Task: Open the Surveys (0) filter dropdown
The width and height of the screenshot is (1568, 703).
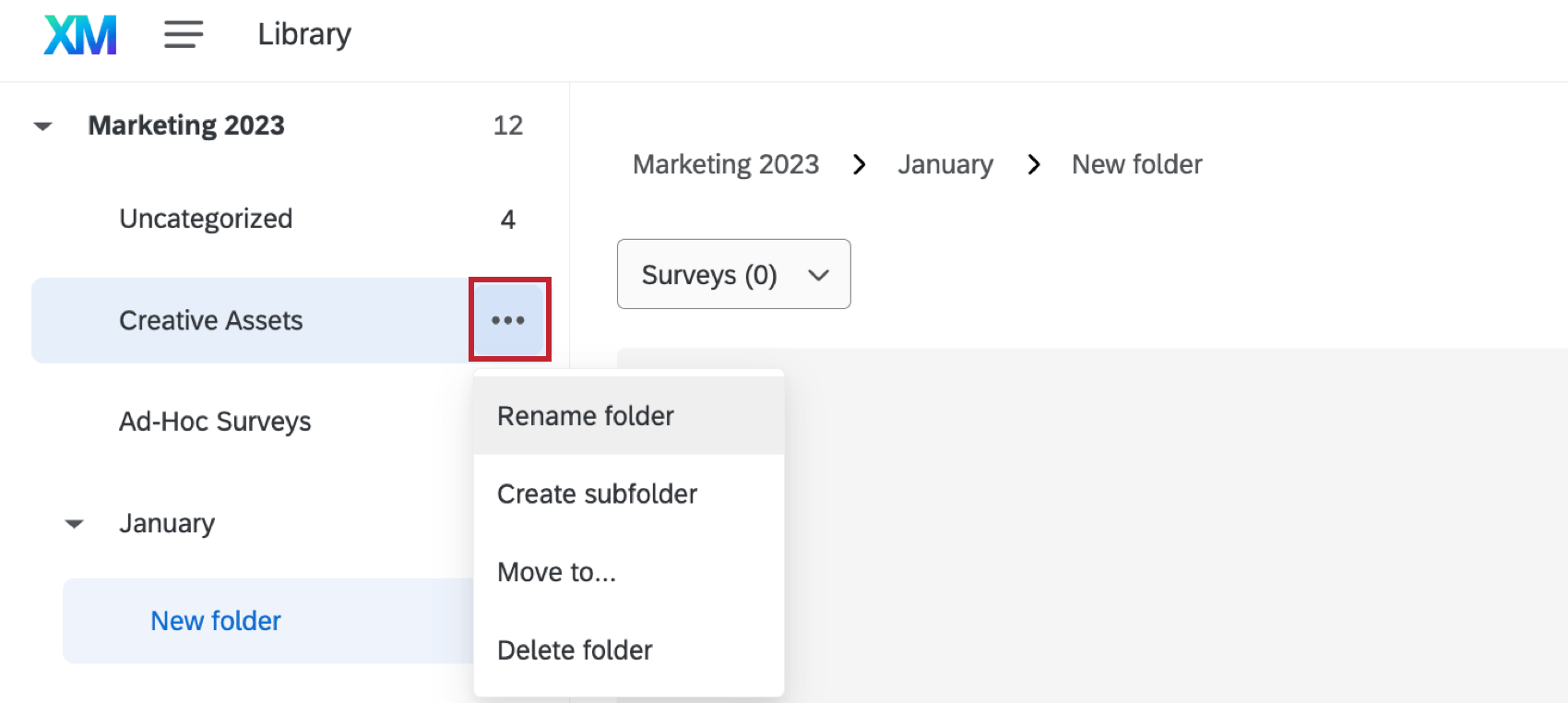Action: pos(733,274)
